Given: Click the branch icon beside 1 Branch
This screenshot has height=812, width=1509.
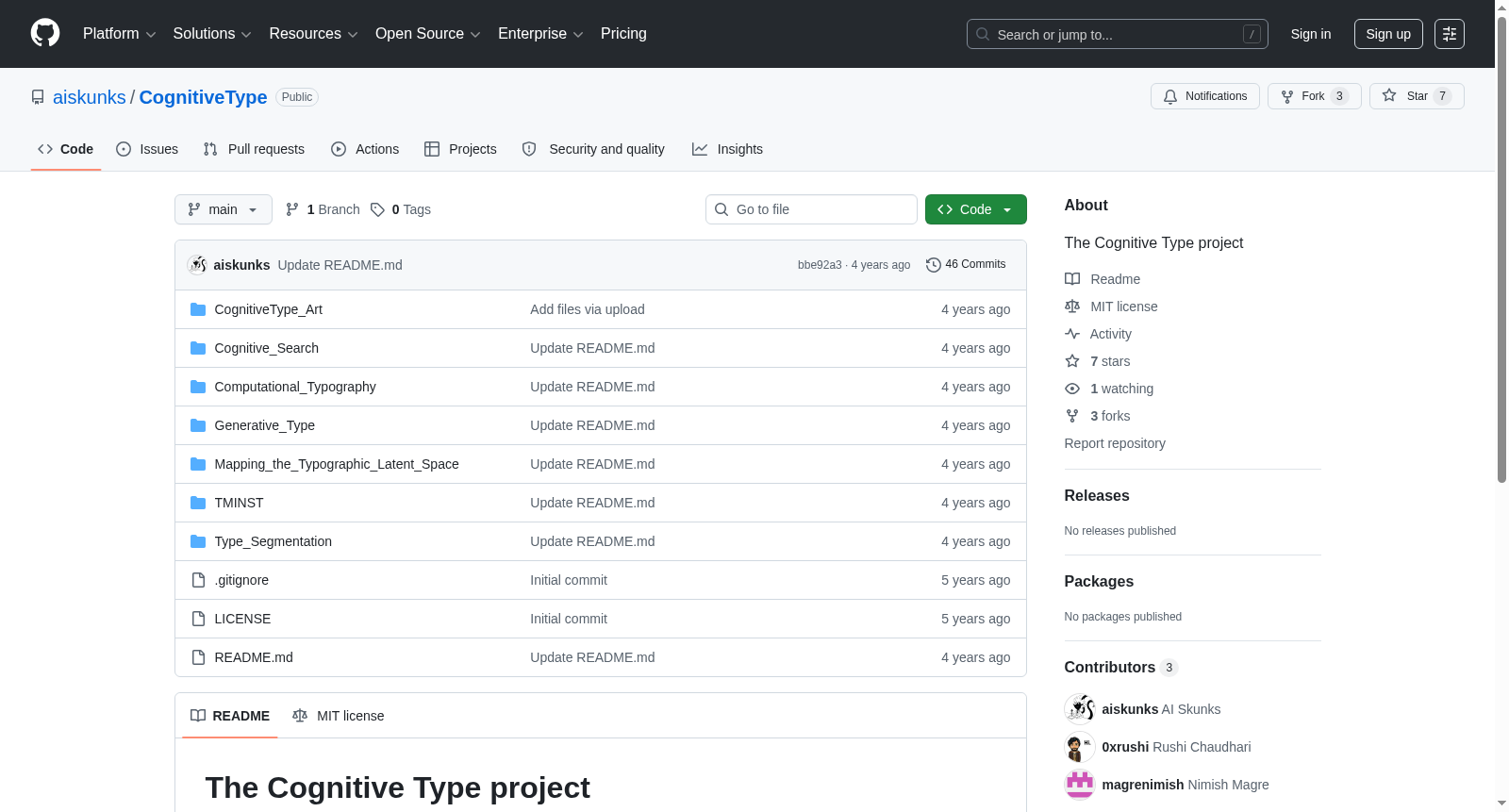Looking at the screenshot, I should 292,209.
